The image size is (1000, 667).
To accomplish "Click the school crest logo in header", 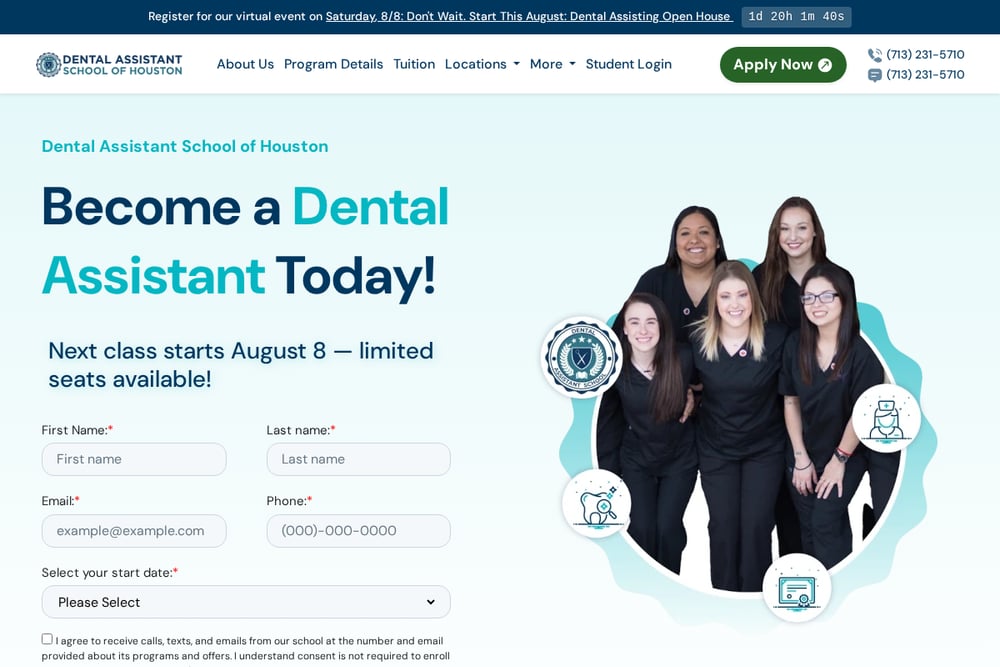I will pos(48,64).
